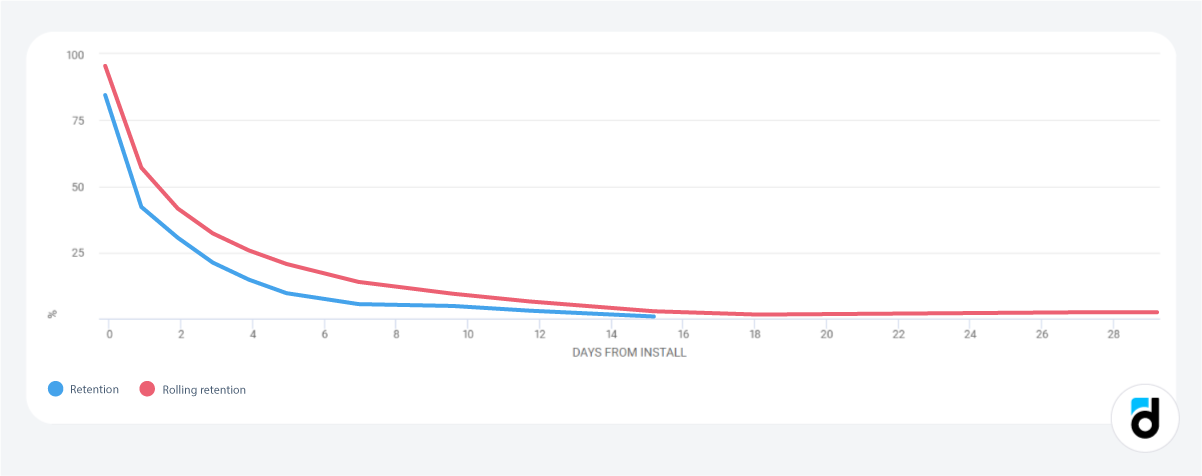Click day 14 on the x-axis

click(611, 334)
